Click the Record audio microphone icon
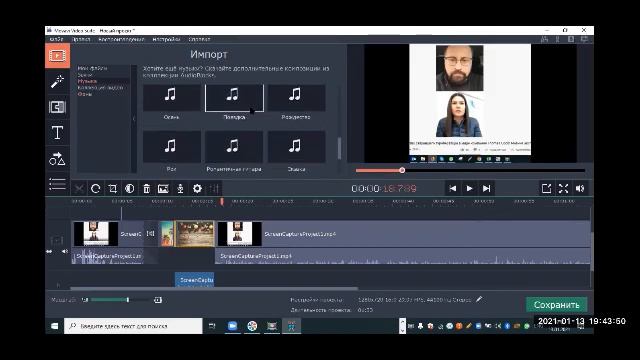Image resolution: width=640 pixels, height=360 pixels. 180,189
